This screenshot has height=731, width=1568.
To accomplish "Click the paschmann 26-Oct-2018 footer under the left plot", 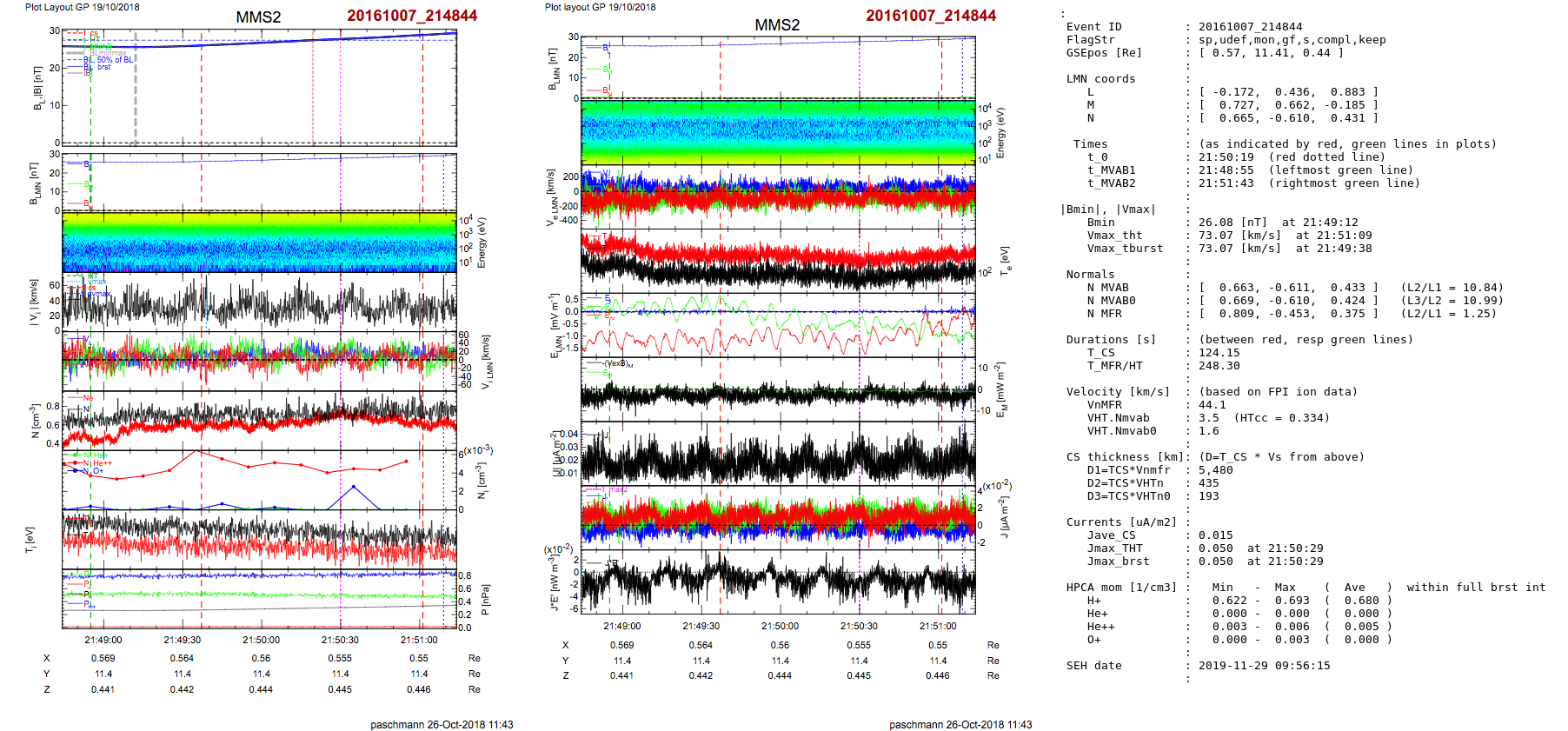I will pyautogui.click(x=442, y=724).
